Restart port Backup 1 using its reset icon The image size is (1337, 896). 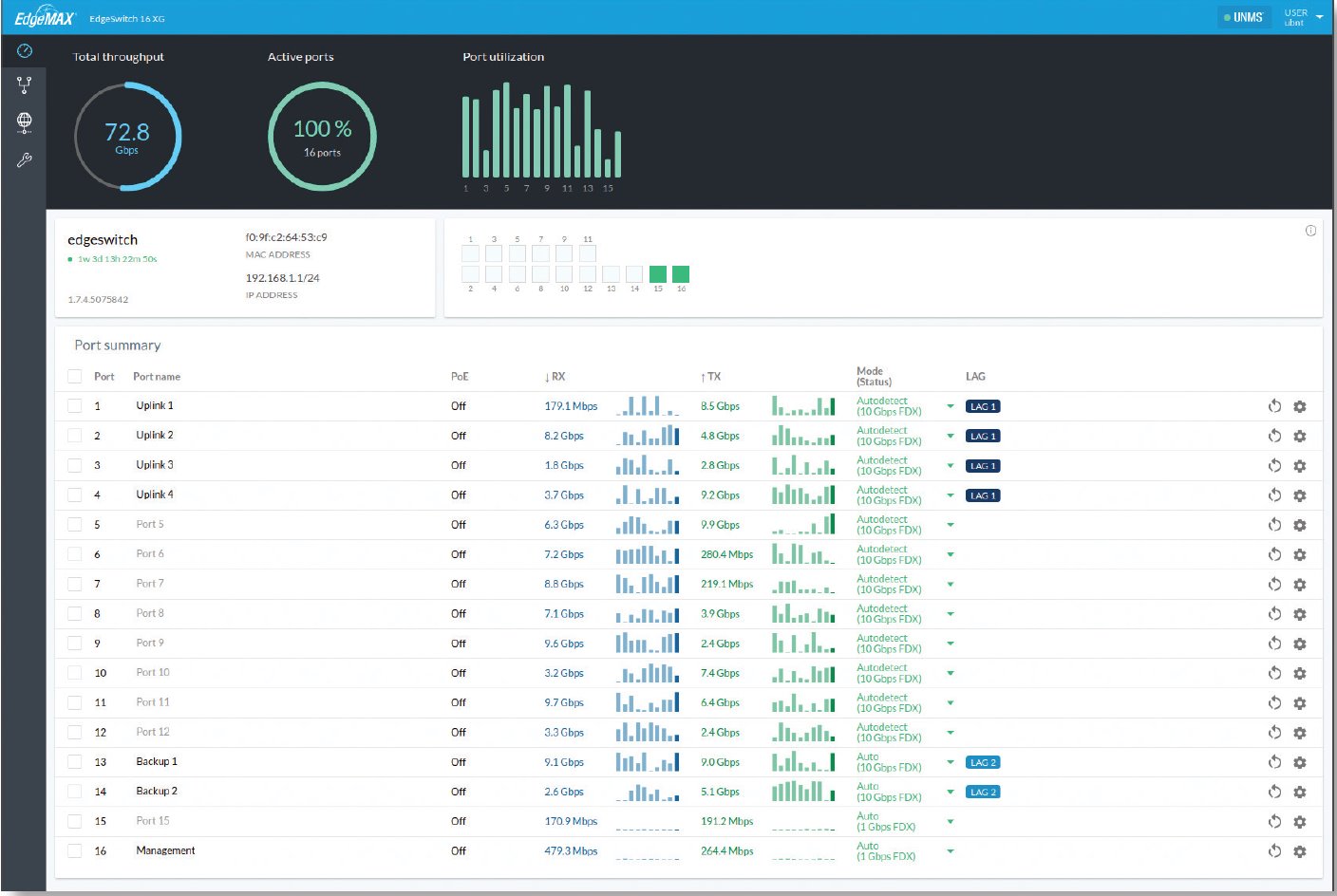pyautogui.click(x=1274, y=762)
